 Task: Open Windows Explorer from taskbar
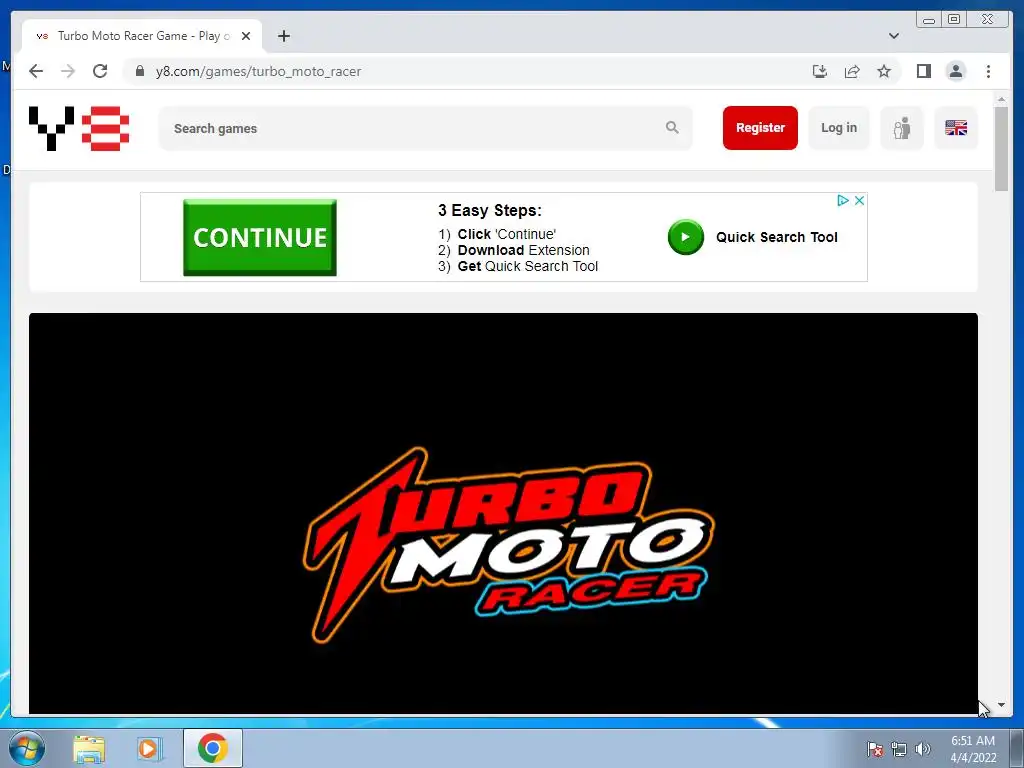[x=89, y=749]
